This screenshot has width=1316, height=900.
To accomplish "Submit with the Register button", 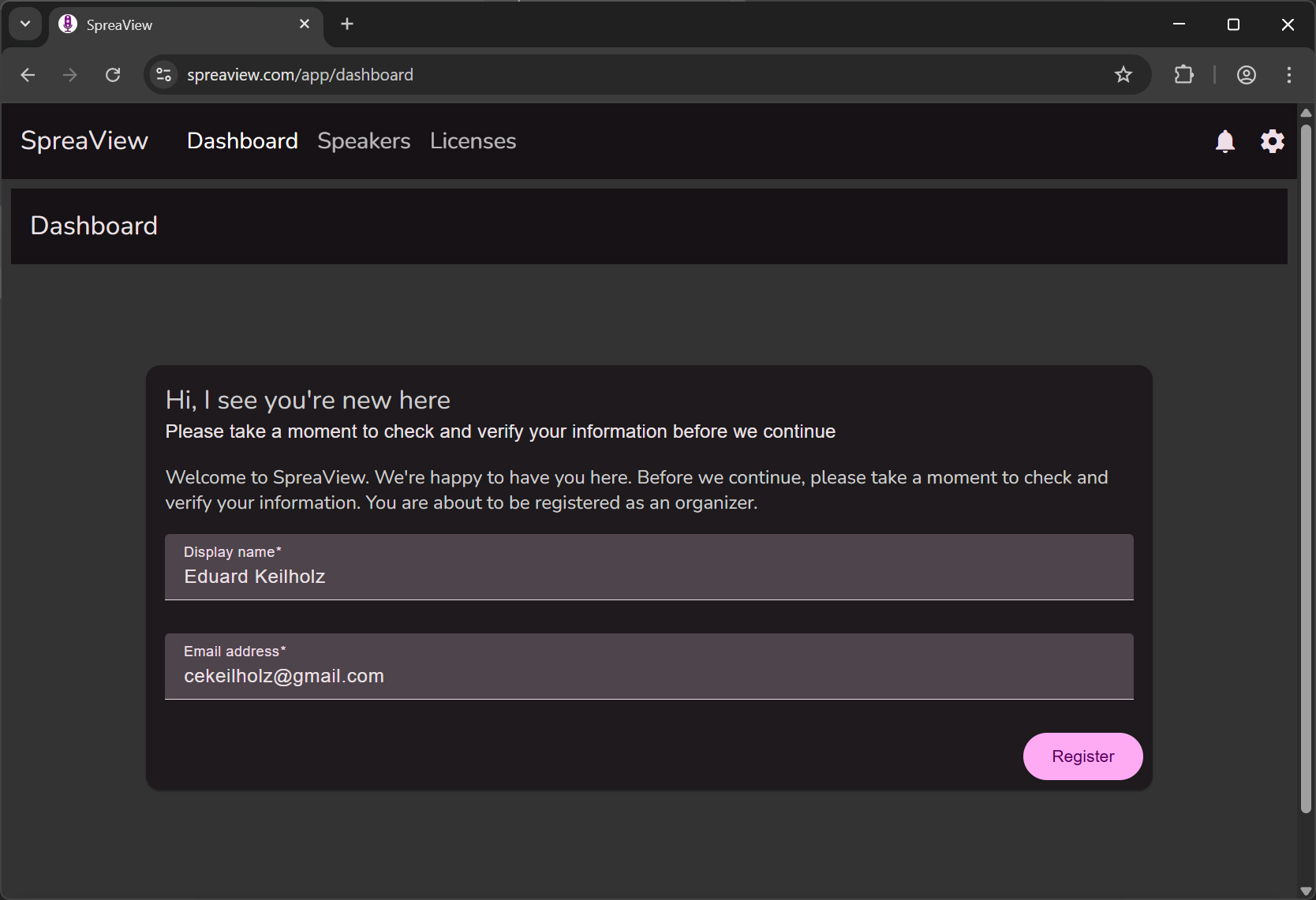I will point(1082,756).
